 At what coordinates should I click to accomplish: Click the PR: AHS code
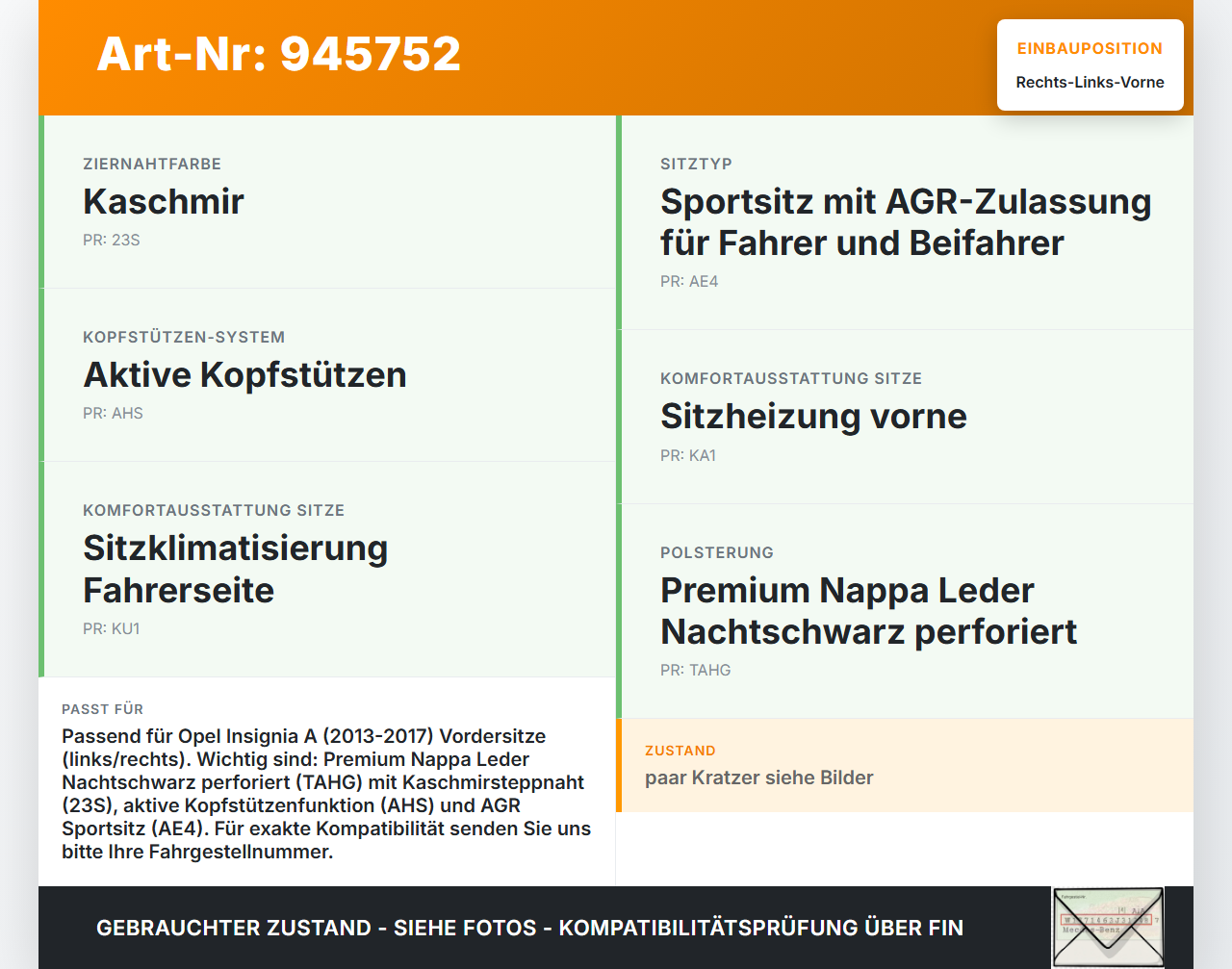point(113,413)
